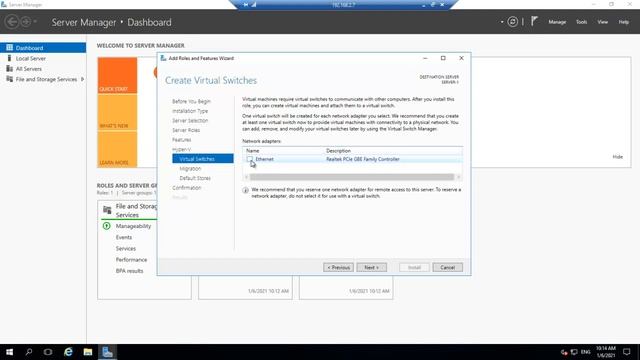Click the Dashboard sidebar icon
Image resolution: width=640 pixels, height=360 pixels.
click(x=9, y=48)
